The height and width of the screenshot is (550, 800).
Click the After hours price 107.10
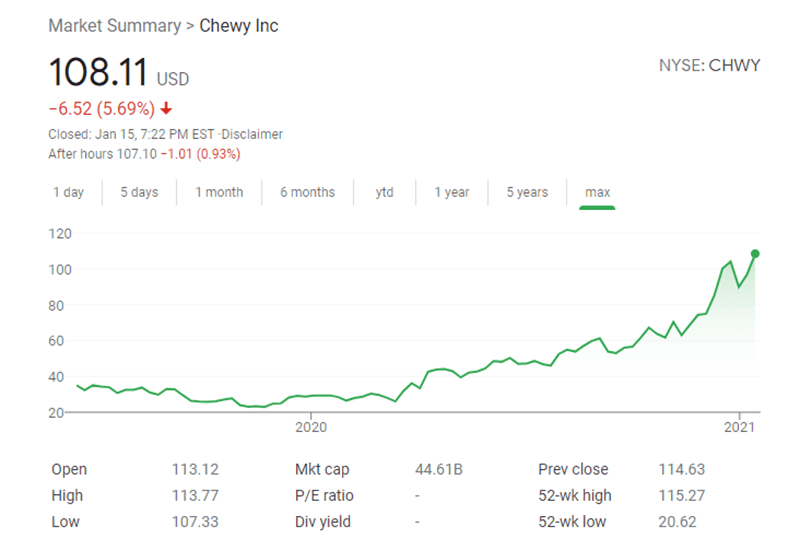click(130, 154)
